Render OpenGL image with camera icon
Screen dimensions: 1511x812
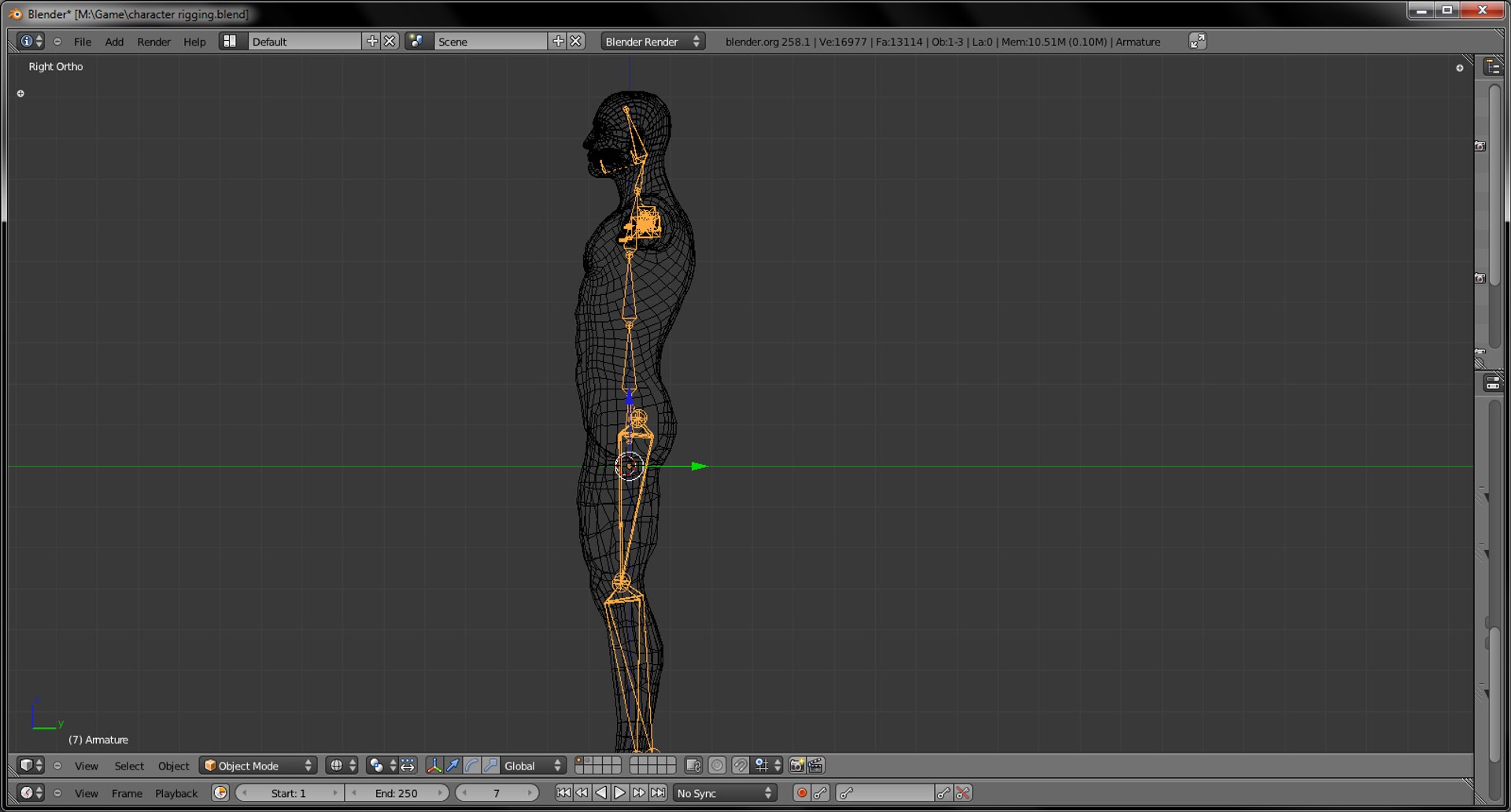click(796, 765)
